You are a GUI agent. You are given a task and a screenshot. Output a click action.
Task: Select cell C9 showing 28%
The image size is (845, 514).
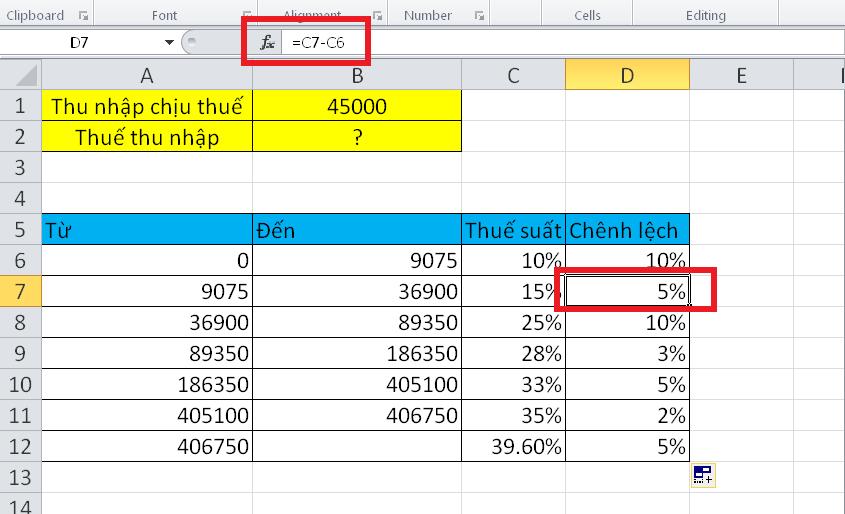514,353
